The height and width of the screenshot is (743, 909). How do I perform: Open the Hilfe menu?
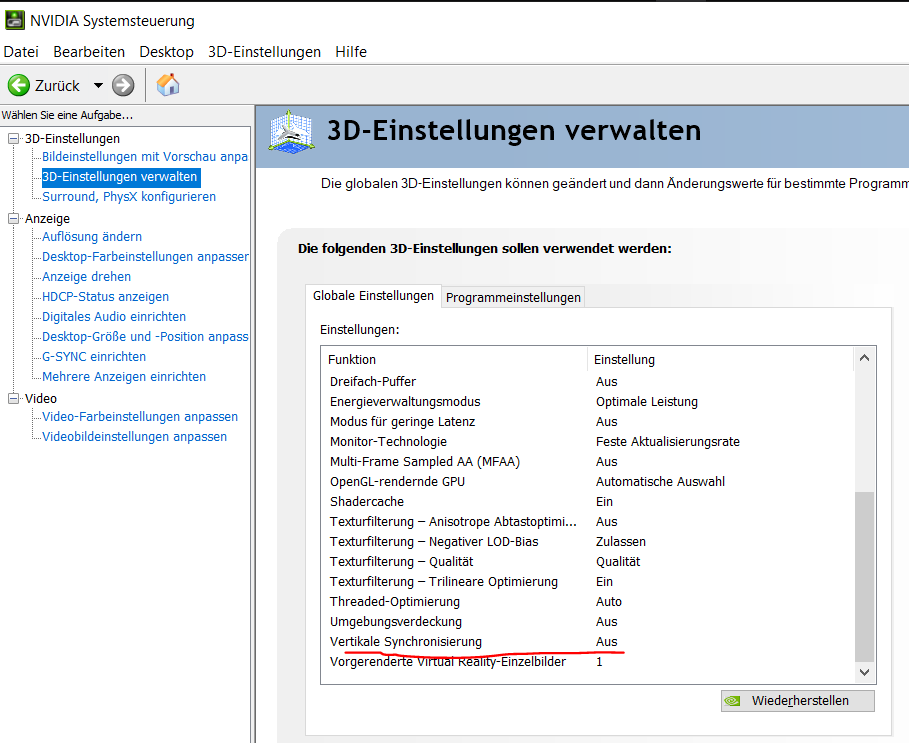click(351, 52)
